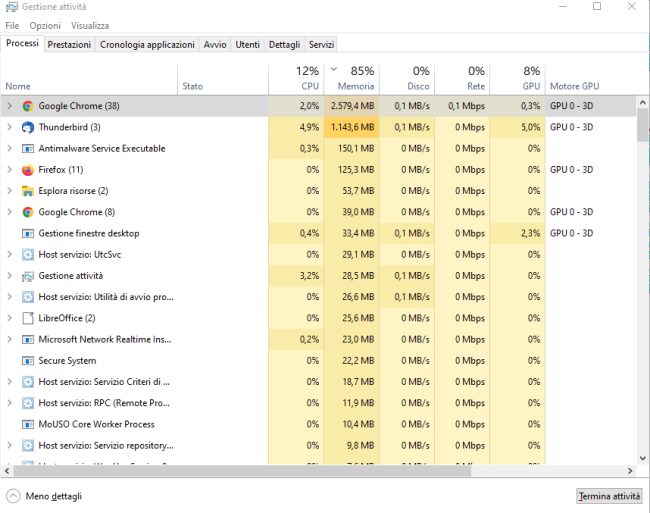
Task: Click the Meno dettagli circle arrow icon
Action: (x=13, y=496)
